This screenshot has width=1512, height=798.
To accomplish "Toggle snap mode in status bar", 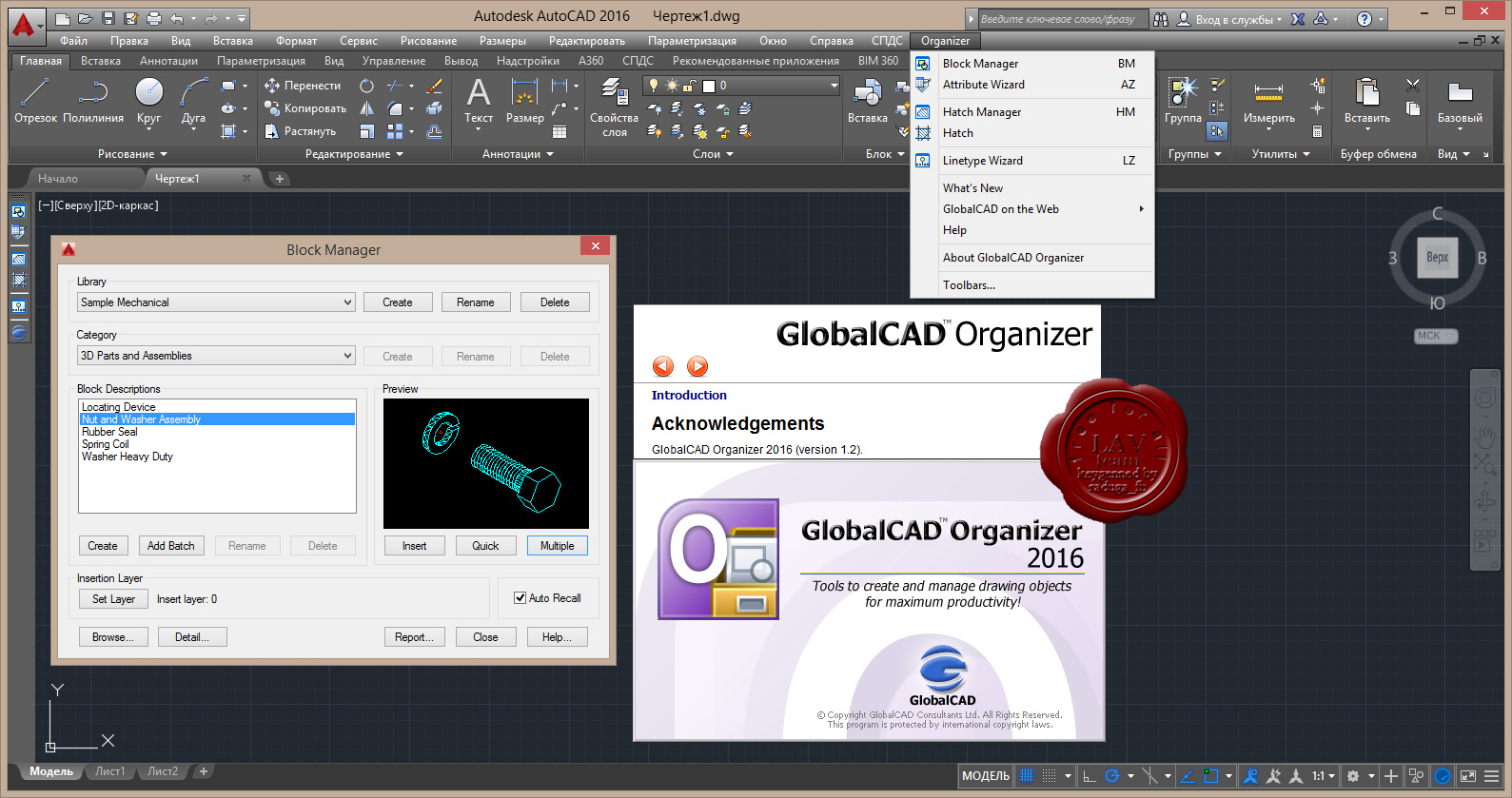I will click(x=1049, y=776).
